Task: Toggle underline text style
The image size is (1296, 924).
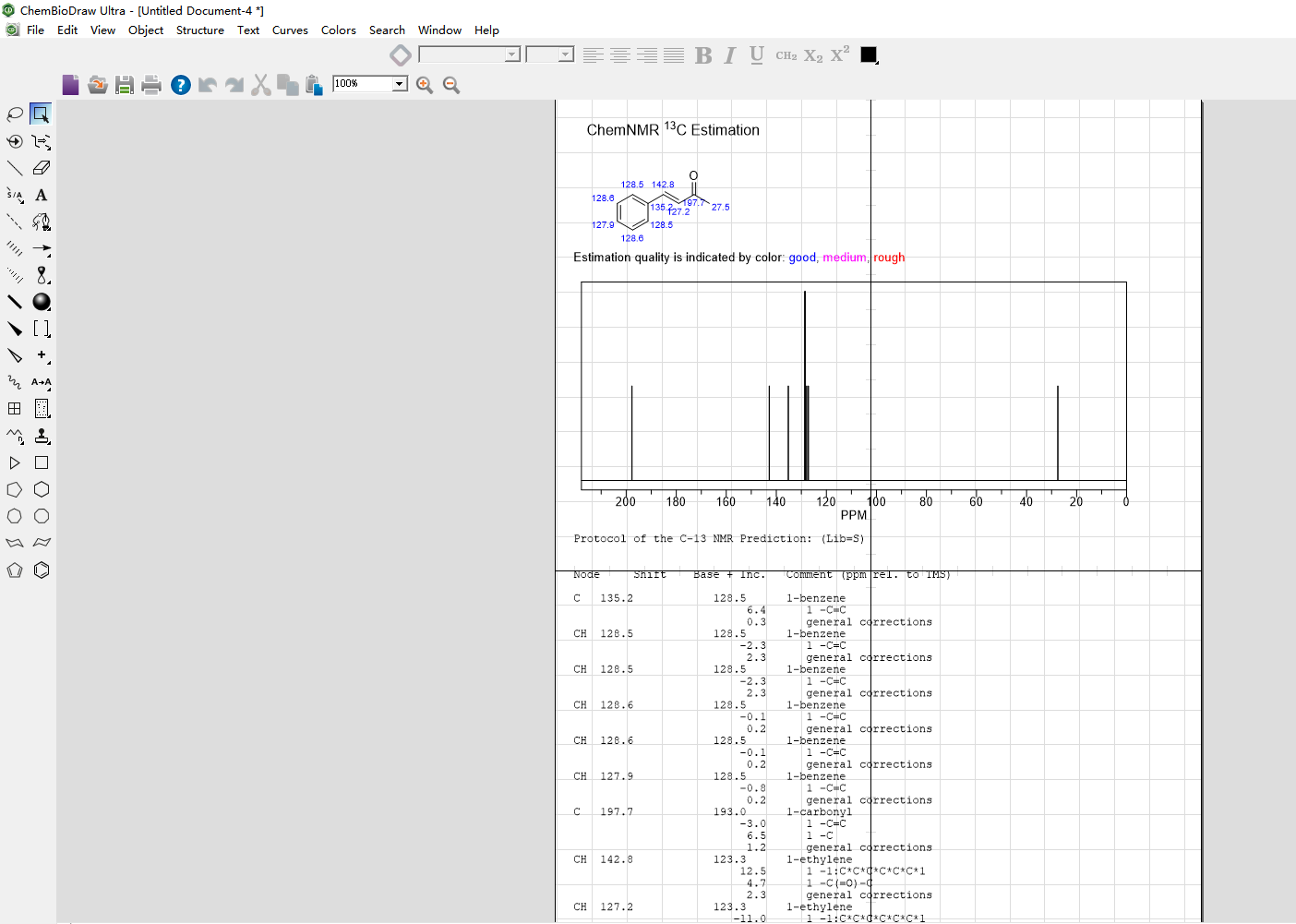Action: [757, 55]
